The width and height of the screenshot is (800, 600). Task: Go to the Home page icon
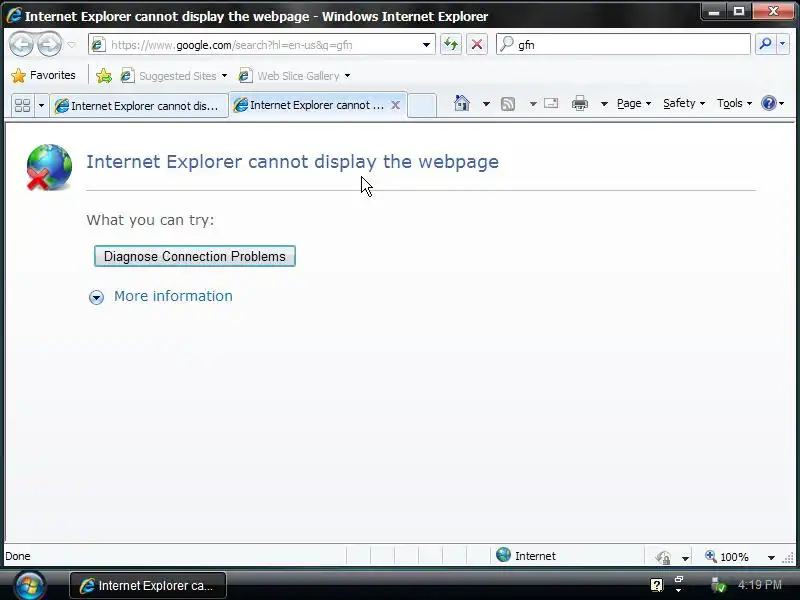(462, 104)
